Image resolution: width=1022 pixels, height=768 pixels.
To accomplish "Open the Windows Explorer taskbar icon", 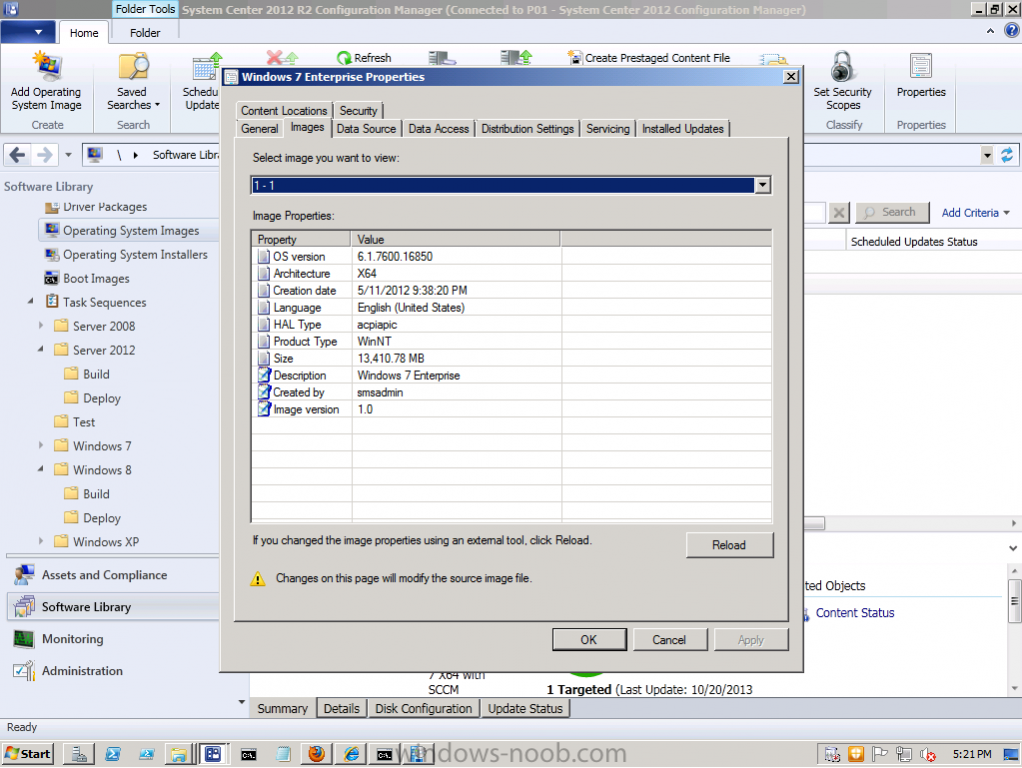I will (x=178, y=754).
